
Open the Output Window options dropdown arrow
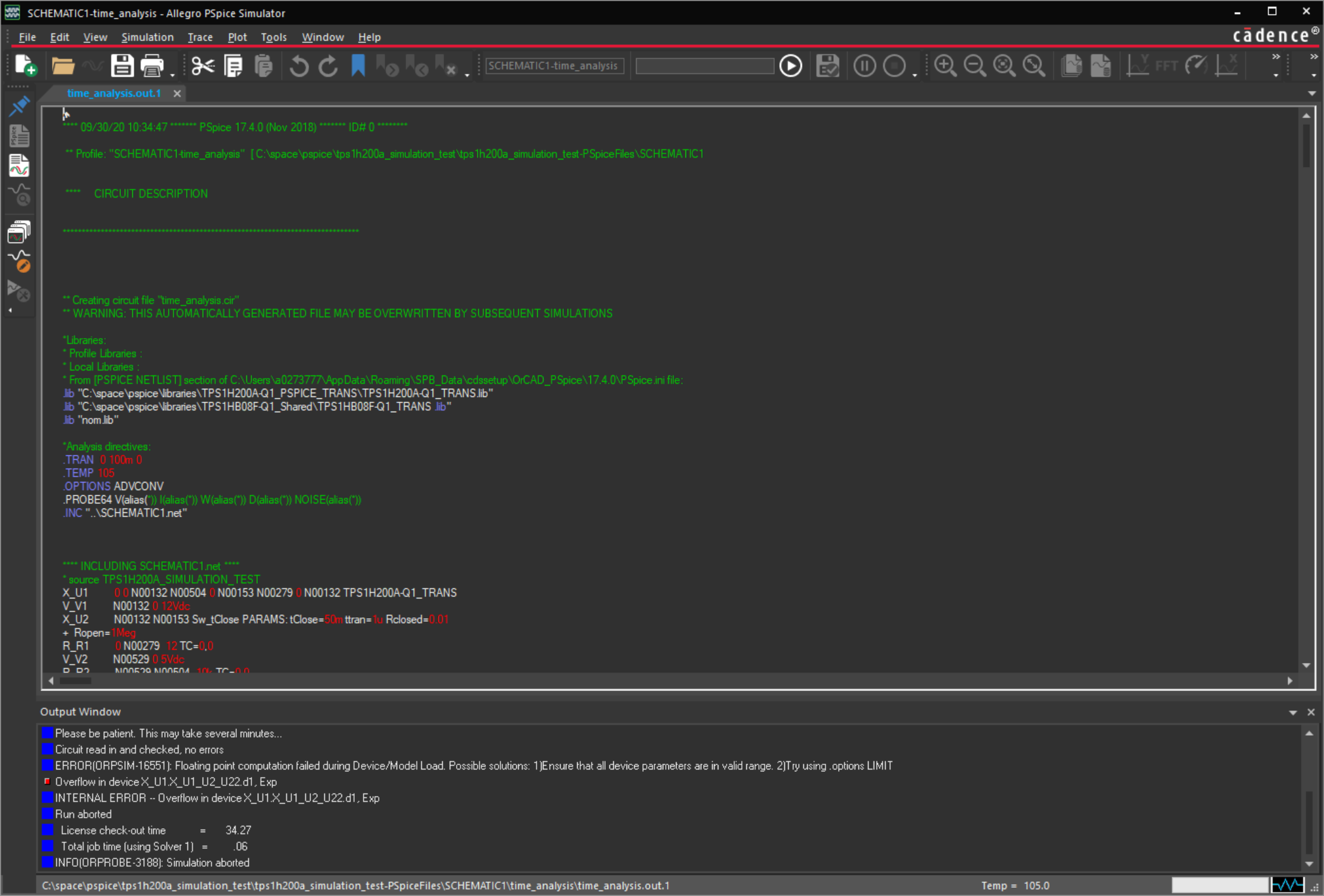pos(1293,712)
